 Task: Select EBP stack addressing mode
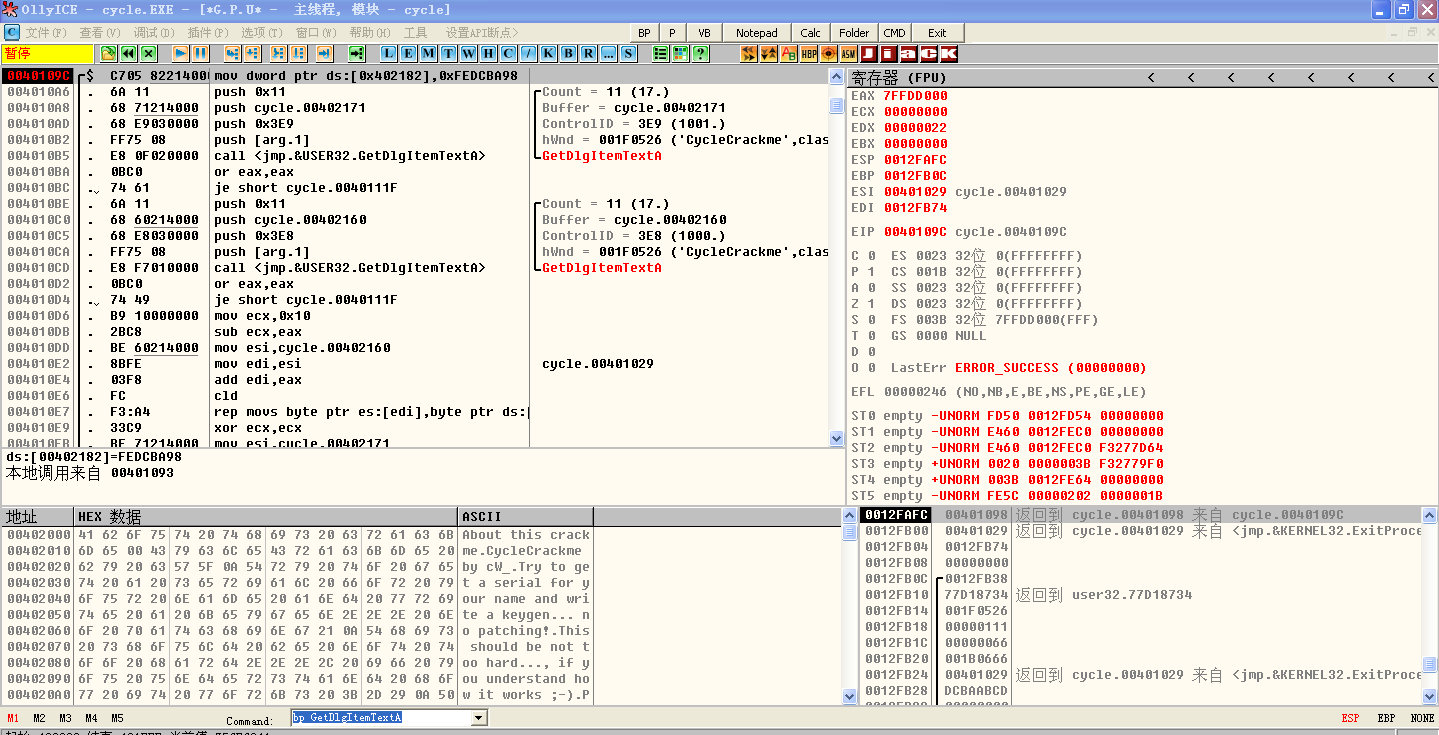[x=1386, y=718]
